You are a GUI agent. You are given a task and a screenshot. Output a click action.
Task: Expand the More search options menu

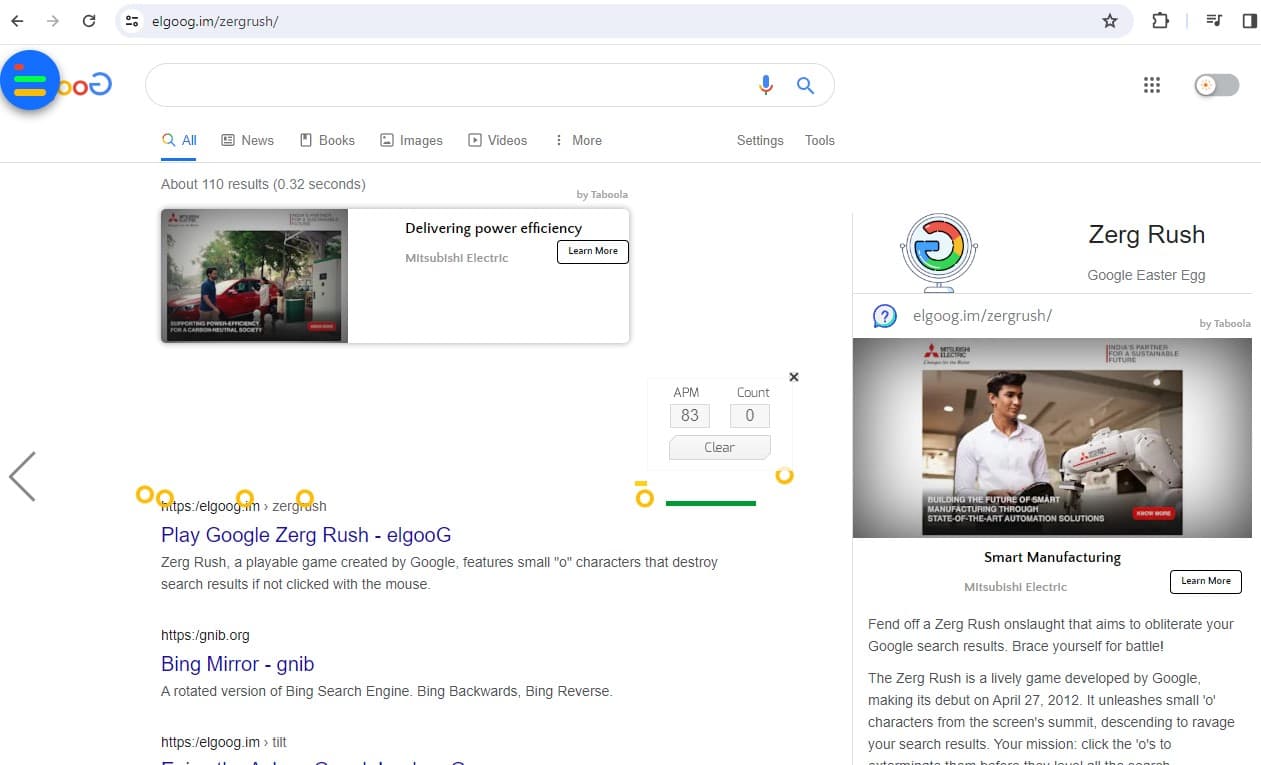pos(577,141)
